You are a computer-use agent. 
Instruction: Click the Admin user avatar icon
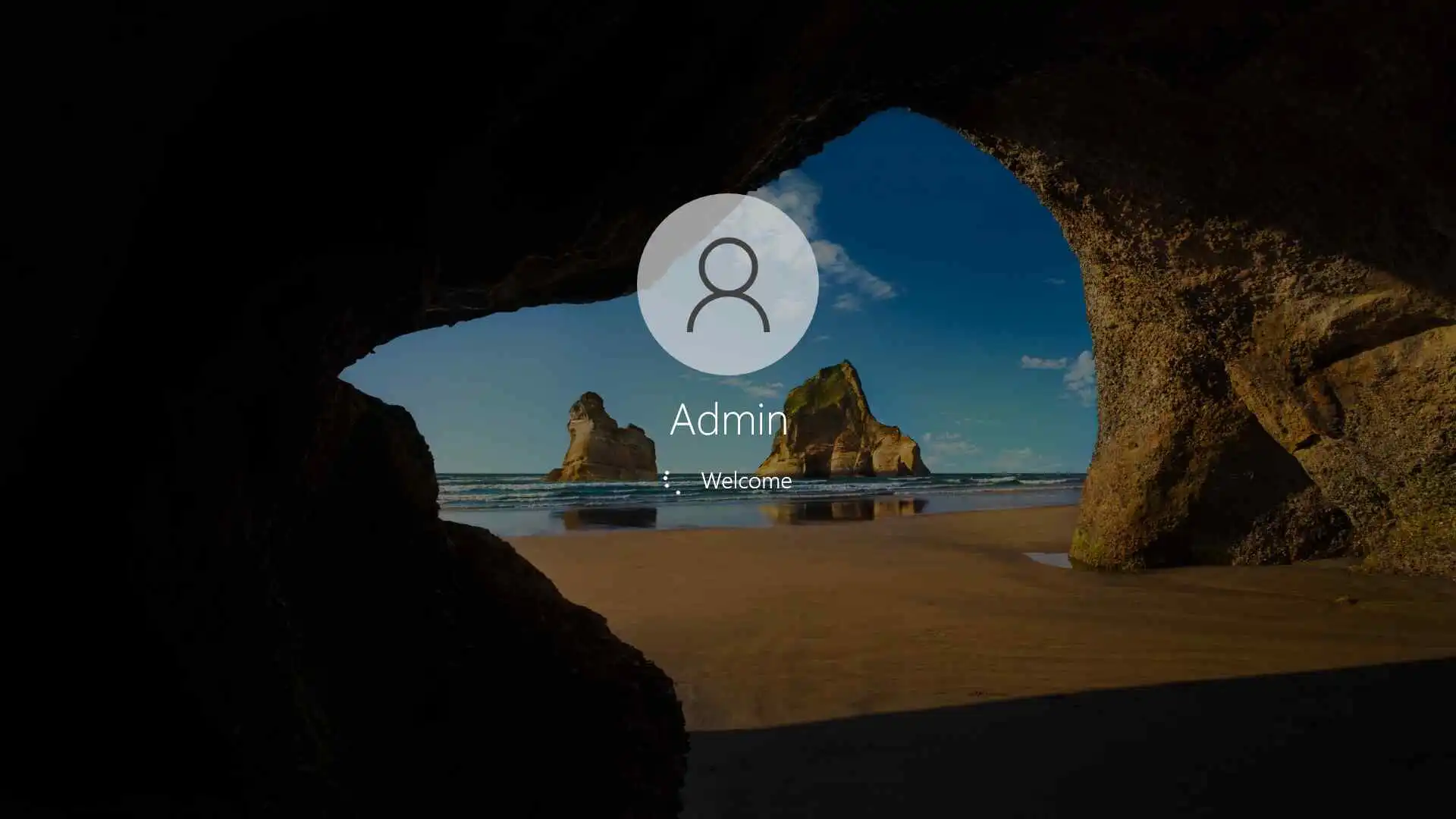click(727, 284)
